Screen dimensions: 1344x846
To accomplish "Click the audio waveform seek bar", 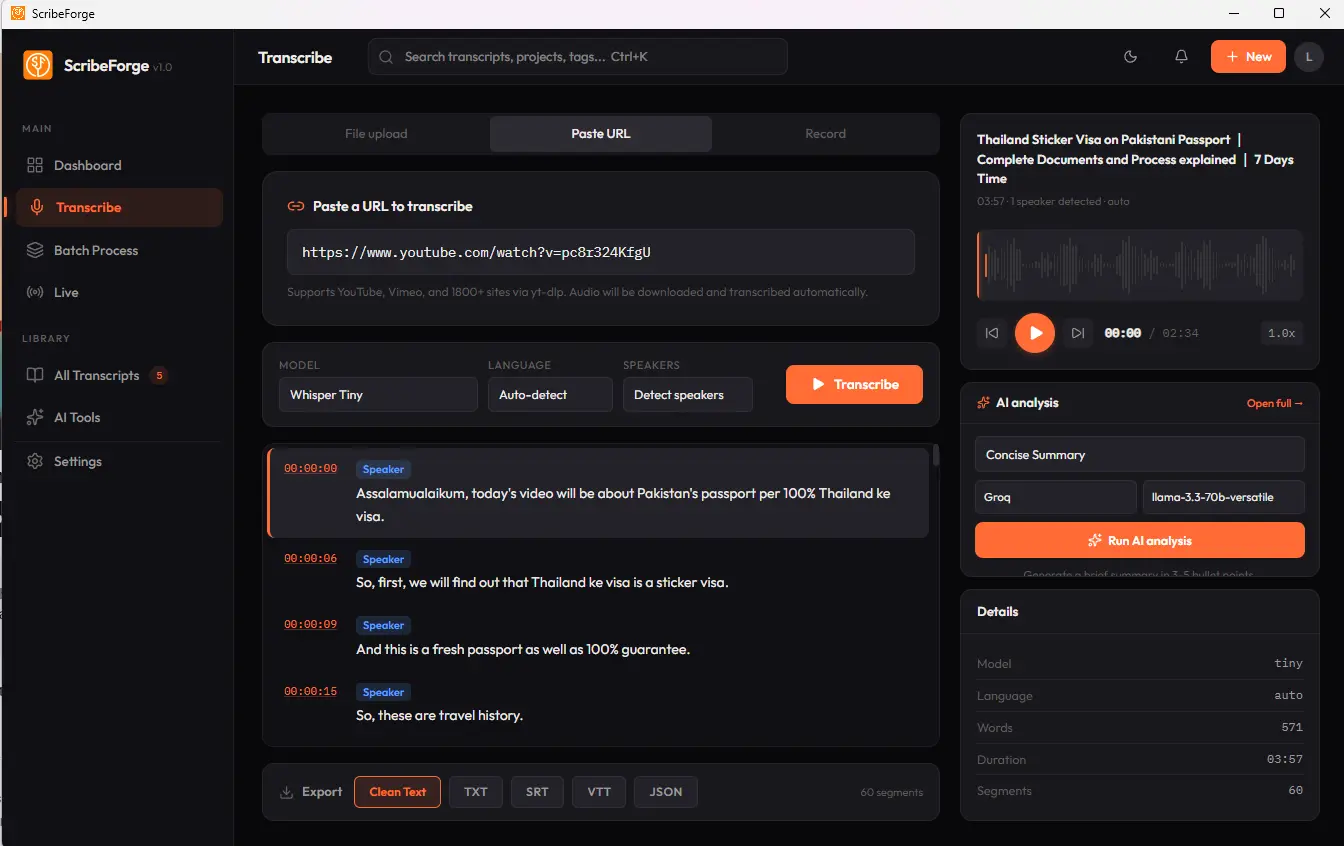I will 1139,265.
